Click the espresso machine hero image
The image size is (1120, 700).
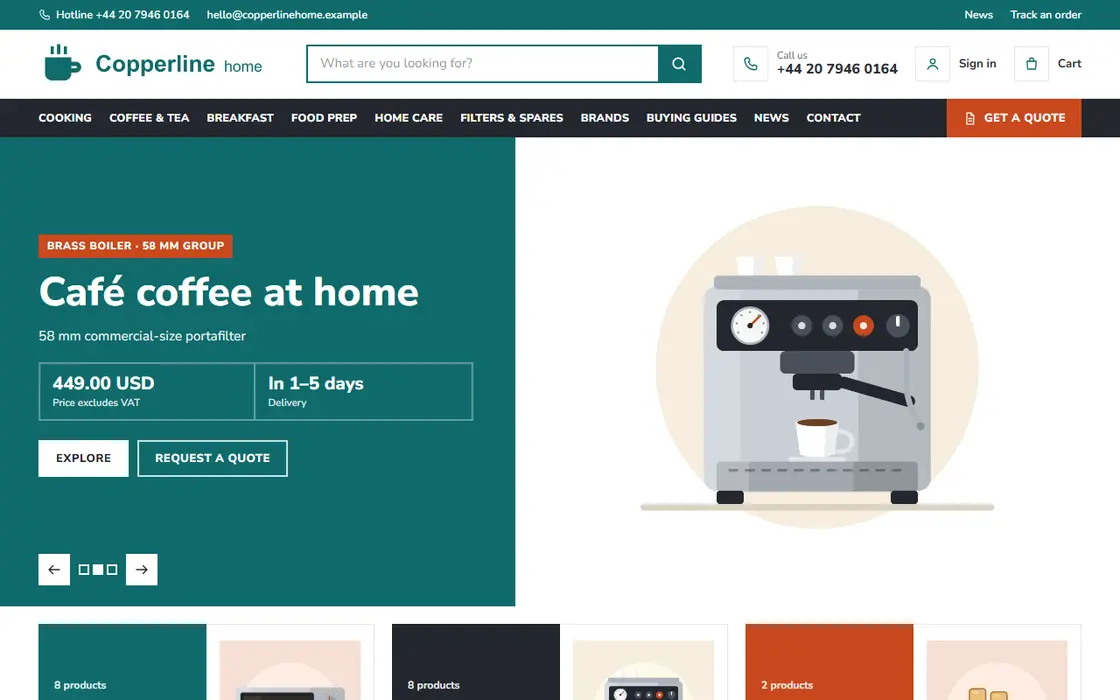[x=817, y=368]
